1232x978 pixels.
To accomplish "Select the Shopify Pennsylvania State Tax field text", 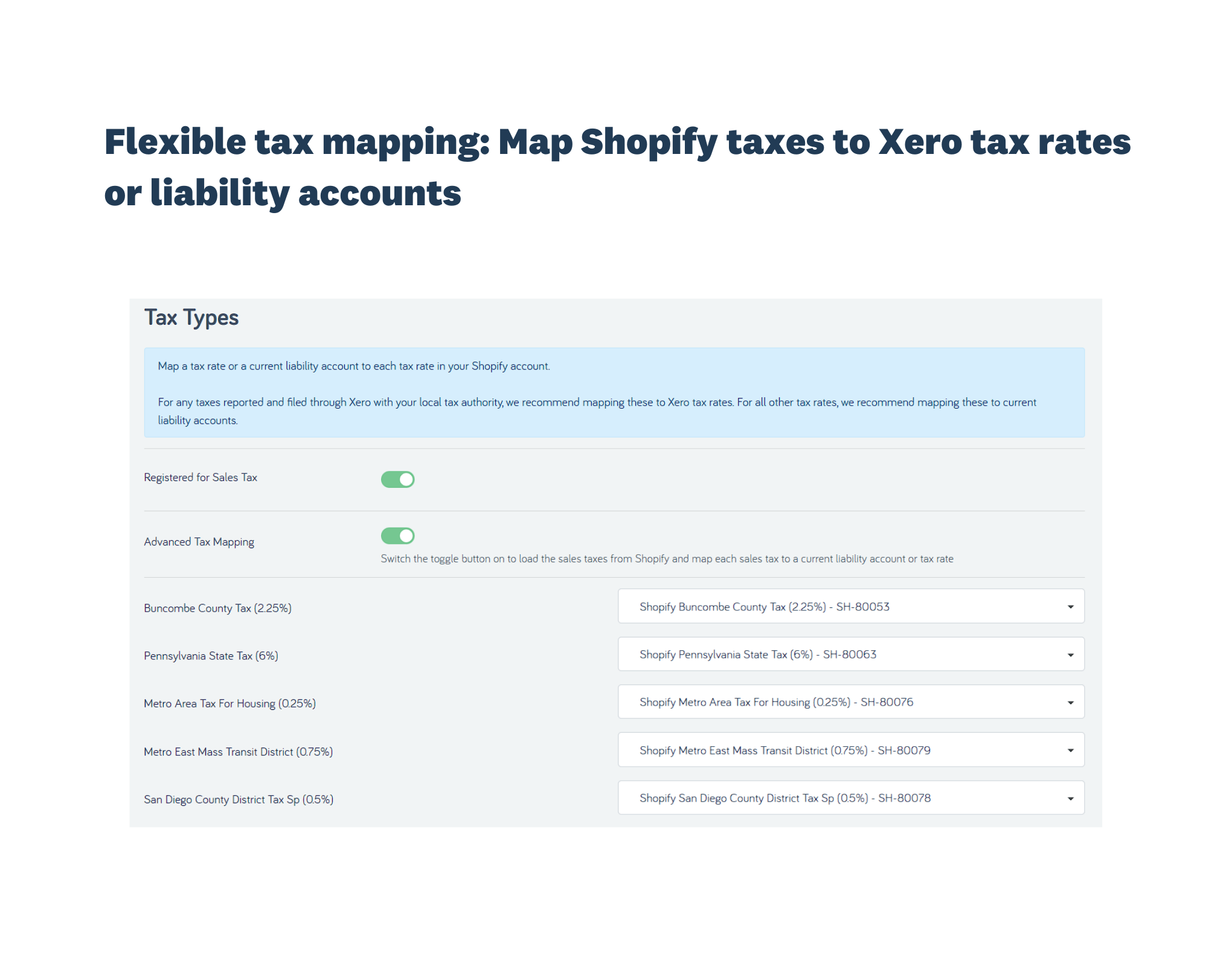I will [x=758, y=654].
